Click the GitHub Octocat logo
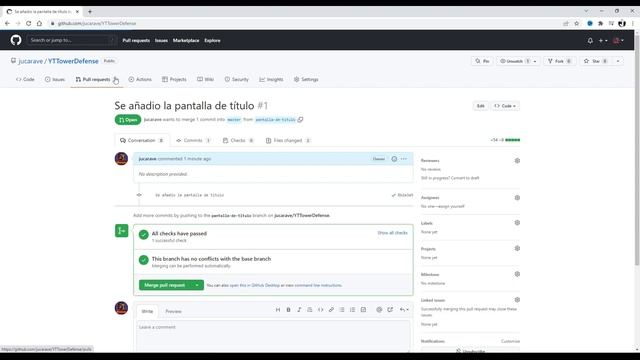Viewport: 640px width, 360px height. tap(16, 40)
